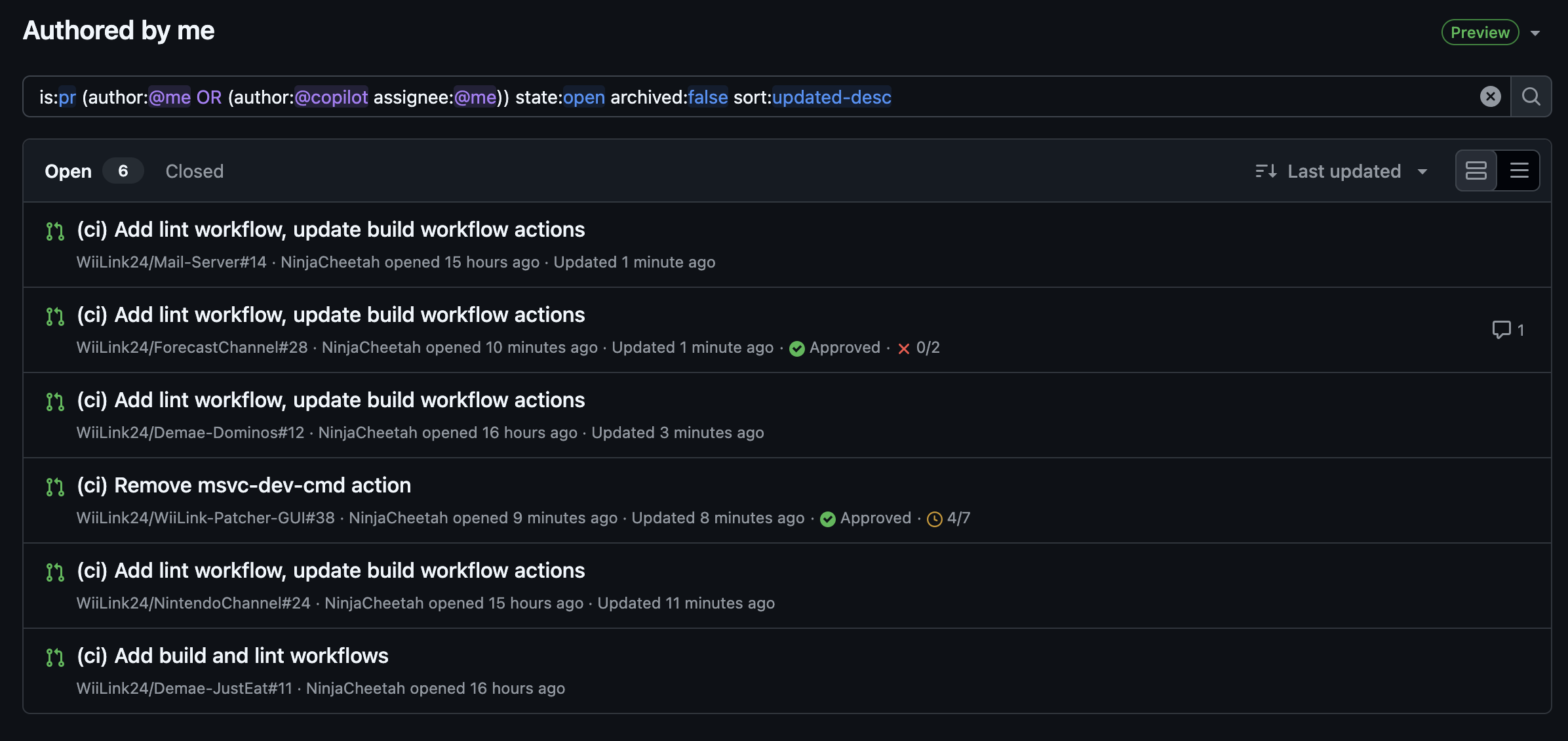Open the WiiLink24/Demae-Dominos#12 pull request title
1568x741 pixels.
[331, 400]
